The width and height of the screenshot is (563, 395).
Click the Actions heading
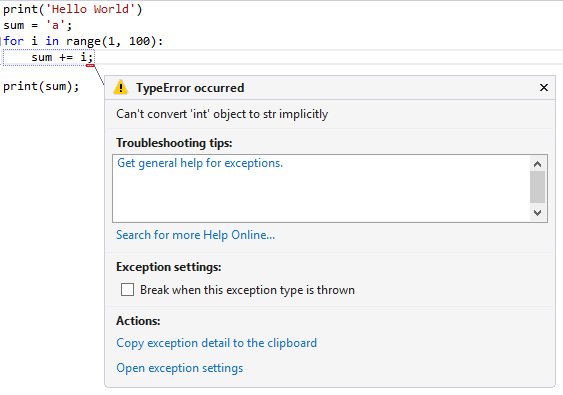point(138,321)
